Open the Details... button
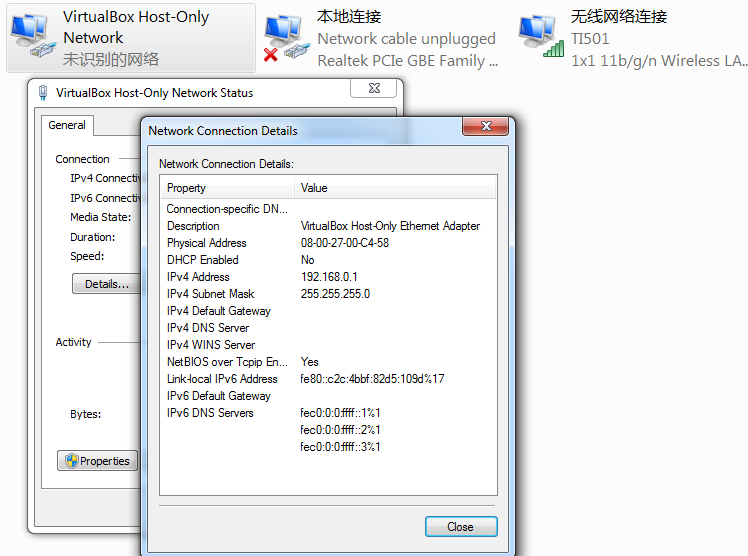 (x=106, y=284)
